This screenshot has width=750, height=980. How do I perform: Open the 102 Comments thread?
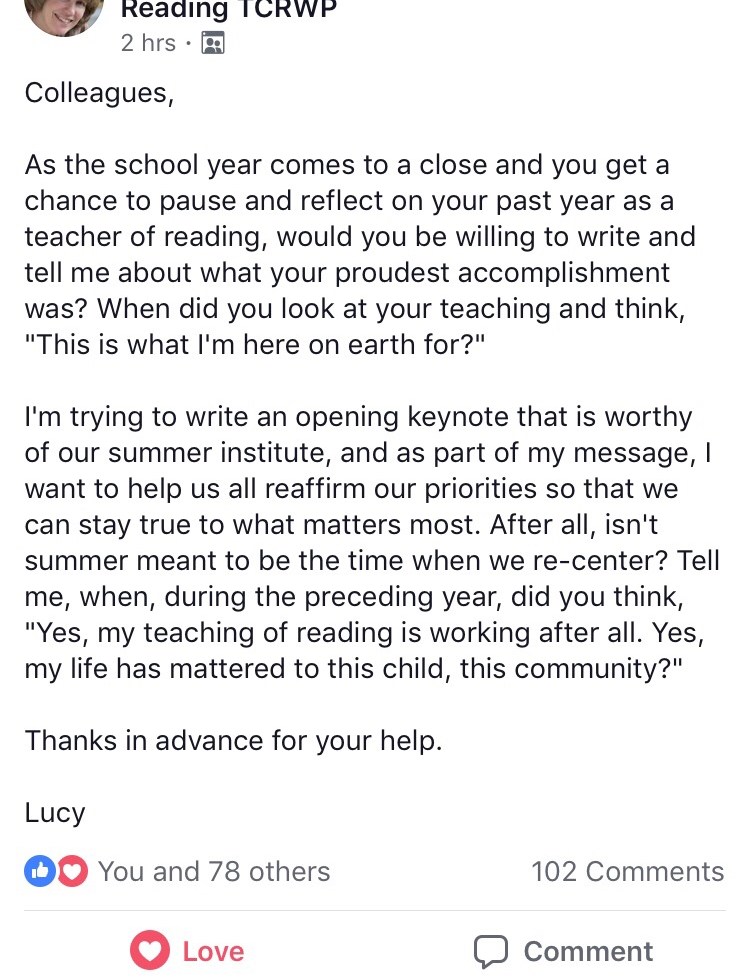point(627,871)
